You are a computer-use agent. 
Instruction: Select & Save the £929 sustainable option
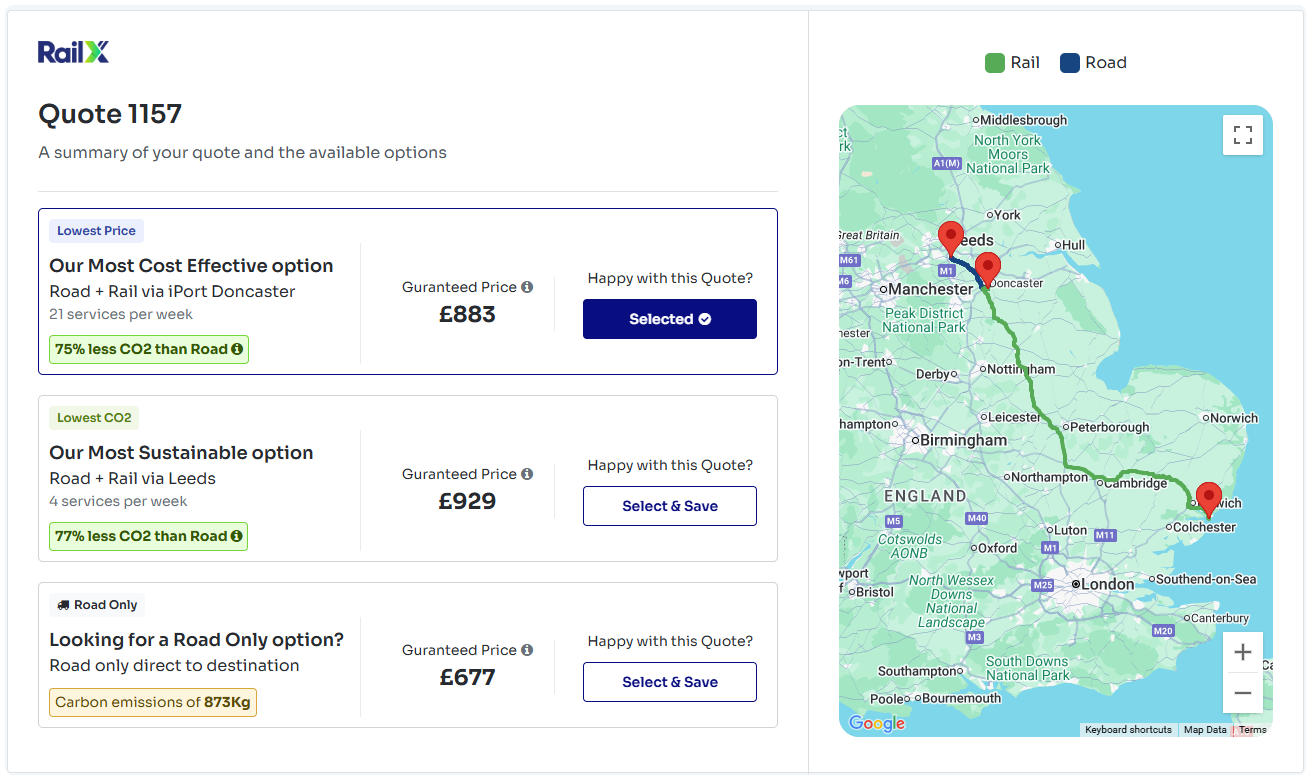pos(669,505)
